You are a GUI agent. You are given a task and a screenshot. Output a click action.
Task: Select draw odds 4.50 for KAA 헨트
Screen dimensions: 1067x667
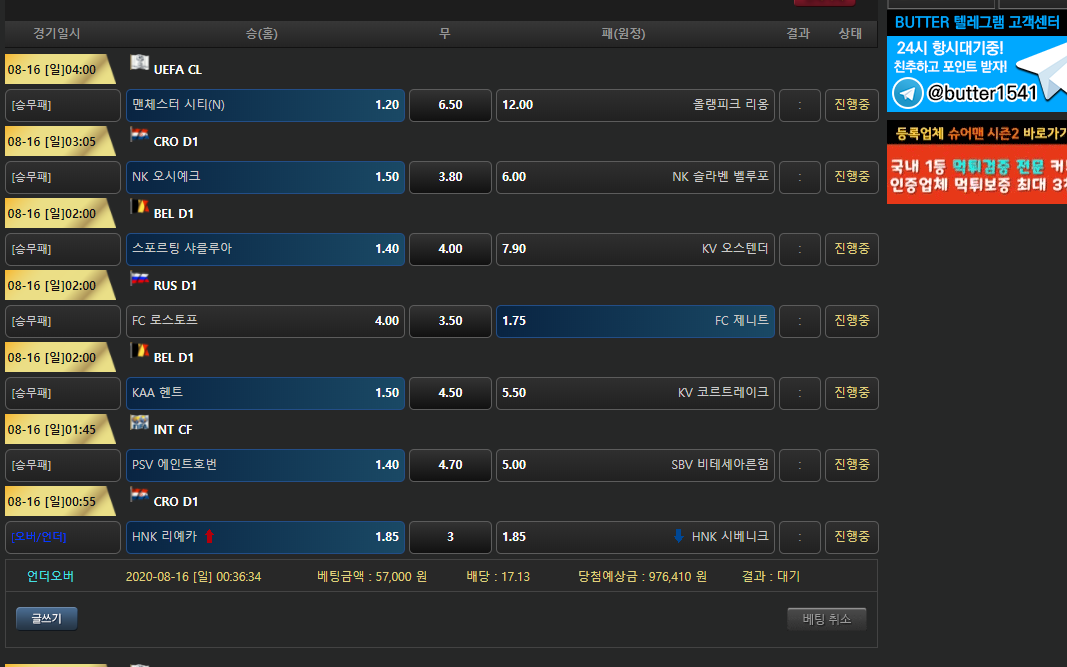tap(450, 393)
